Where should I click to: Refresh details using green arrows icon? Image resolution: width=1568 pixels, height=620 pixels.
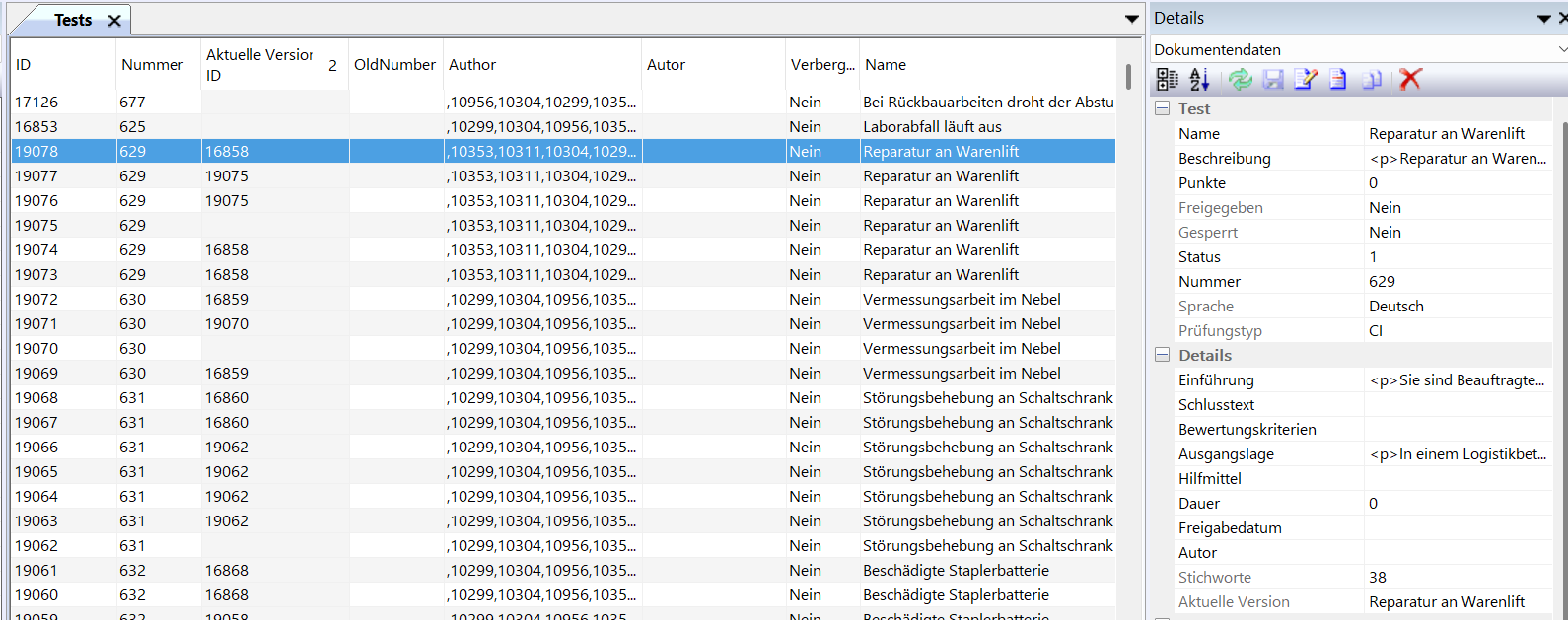(x=1241, y=80)
